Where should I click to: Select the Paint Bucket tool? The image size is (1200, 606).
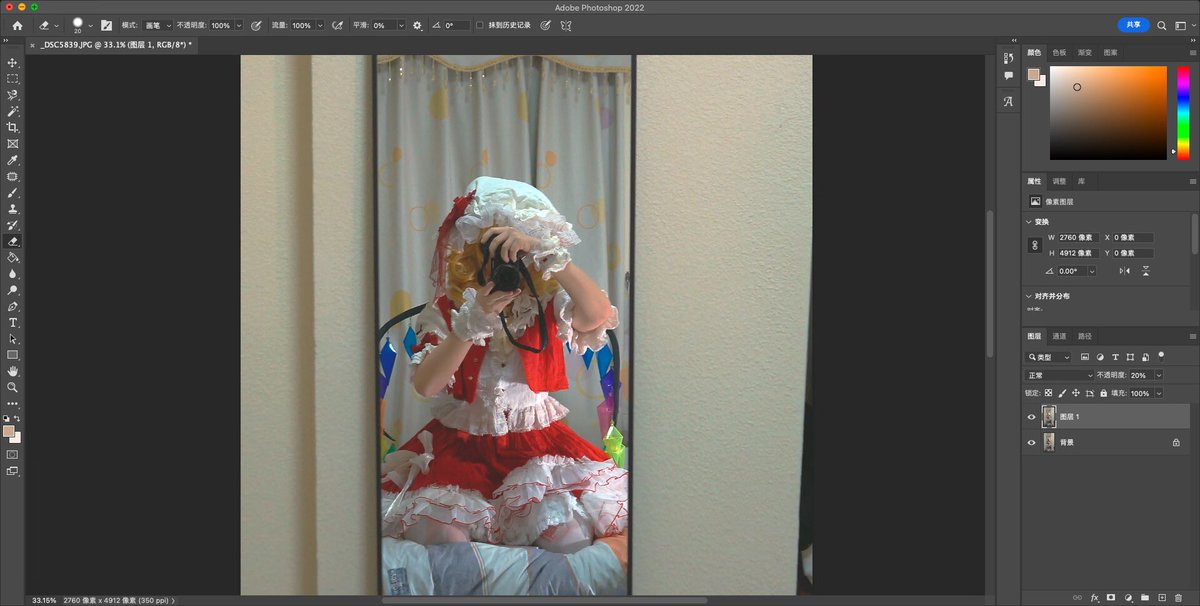[x=13, y=257]
